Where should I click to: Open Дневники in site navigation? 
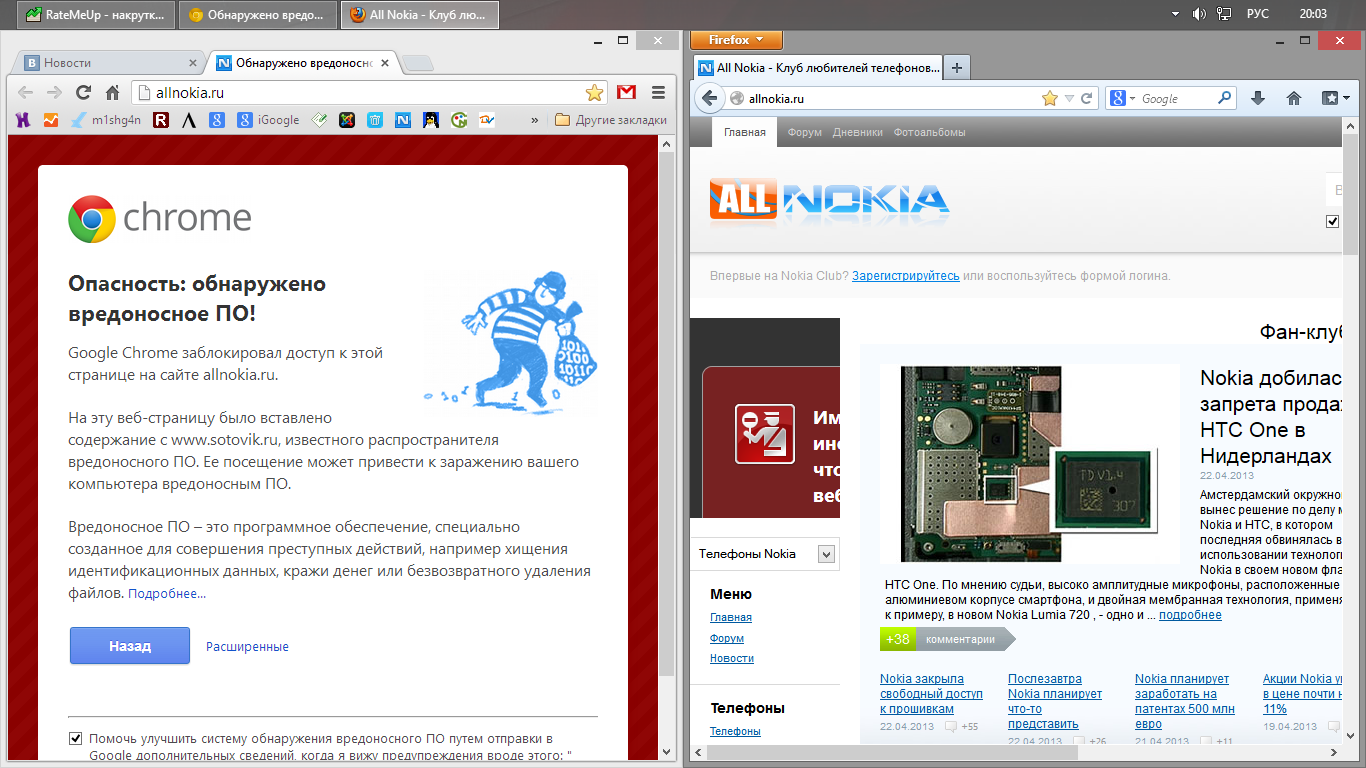(857, 132)
